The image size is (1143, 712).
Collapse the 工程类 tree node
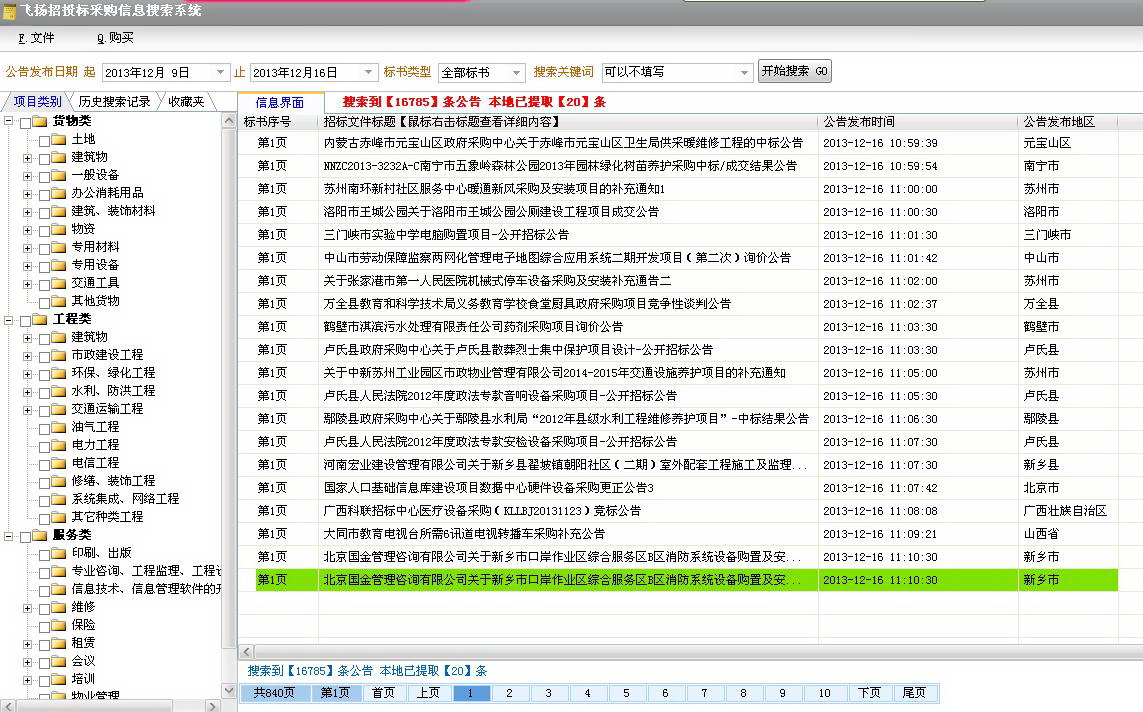click(x=9, y=319)
